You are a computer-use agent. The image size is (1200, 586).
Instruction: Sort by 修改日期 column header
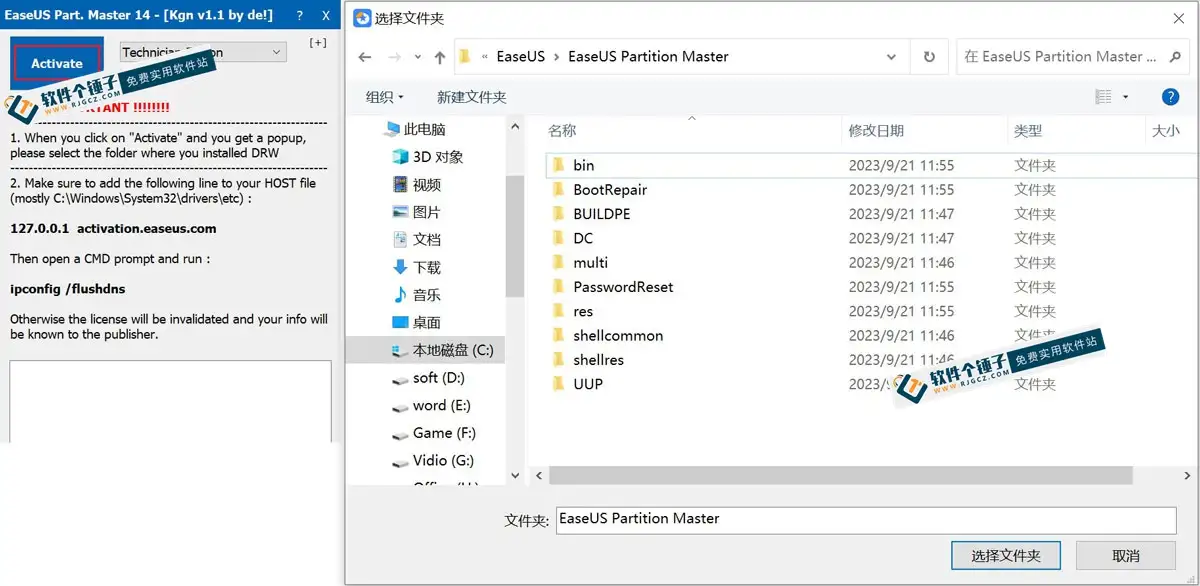click(x=876, y=131)
